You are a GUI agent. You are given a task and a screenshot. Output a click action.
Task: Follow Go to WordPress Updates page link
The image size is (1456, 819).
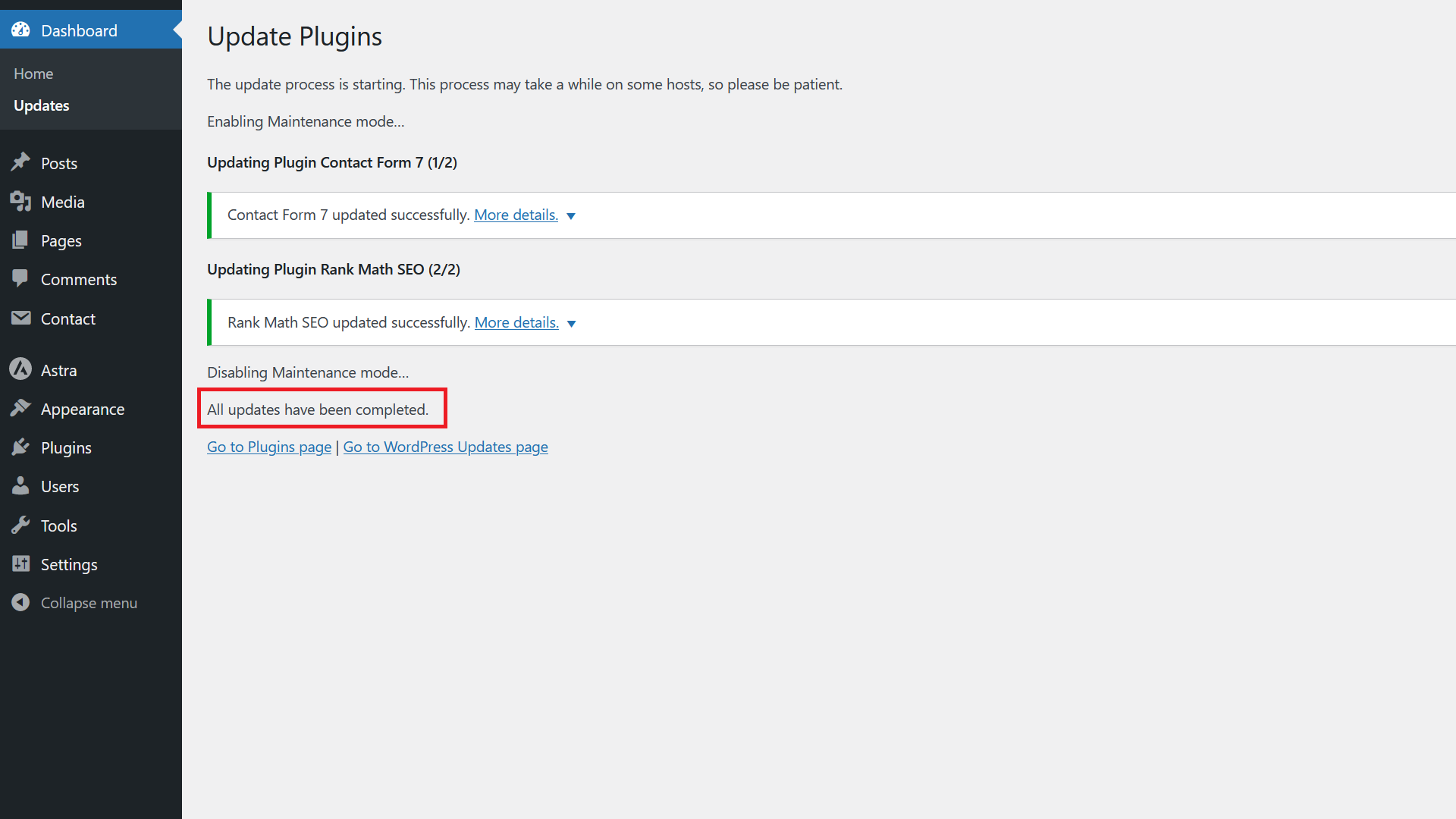446,447
